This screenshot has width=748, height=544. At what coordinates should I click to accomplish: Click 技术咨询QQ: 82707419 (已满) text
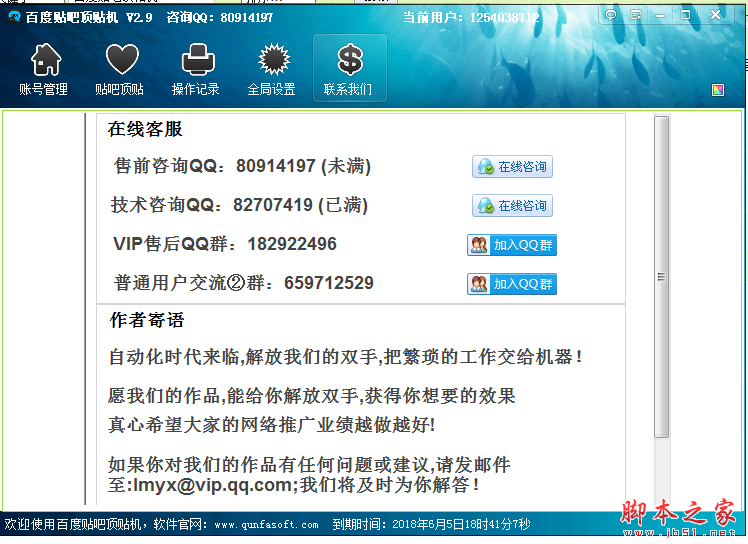coord(239,205)
